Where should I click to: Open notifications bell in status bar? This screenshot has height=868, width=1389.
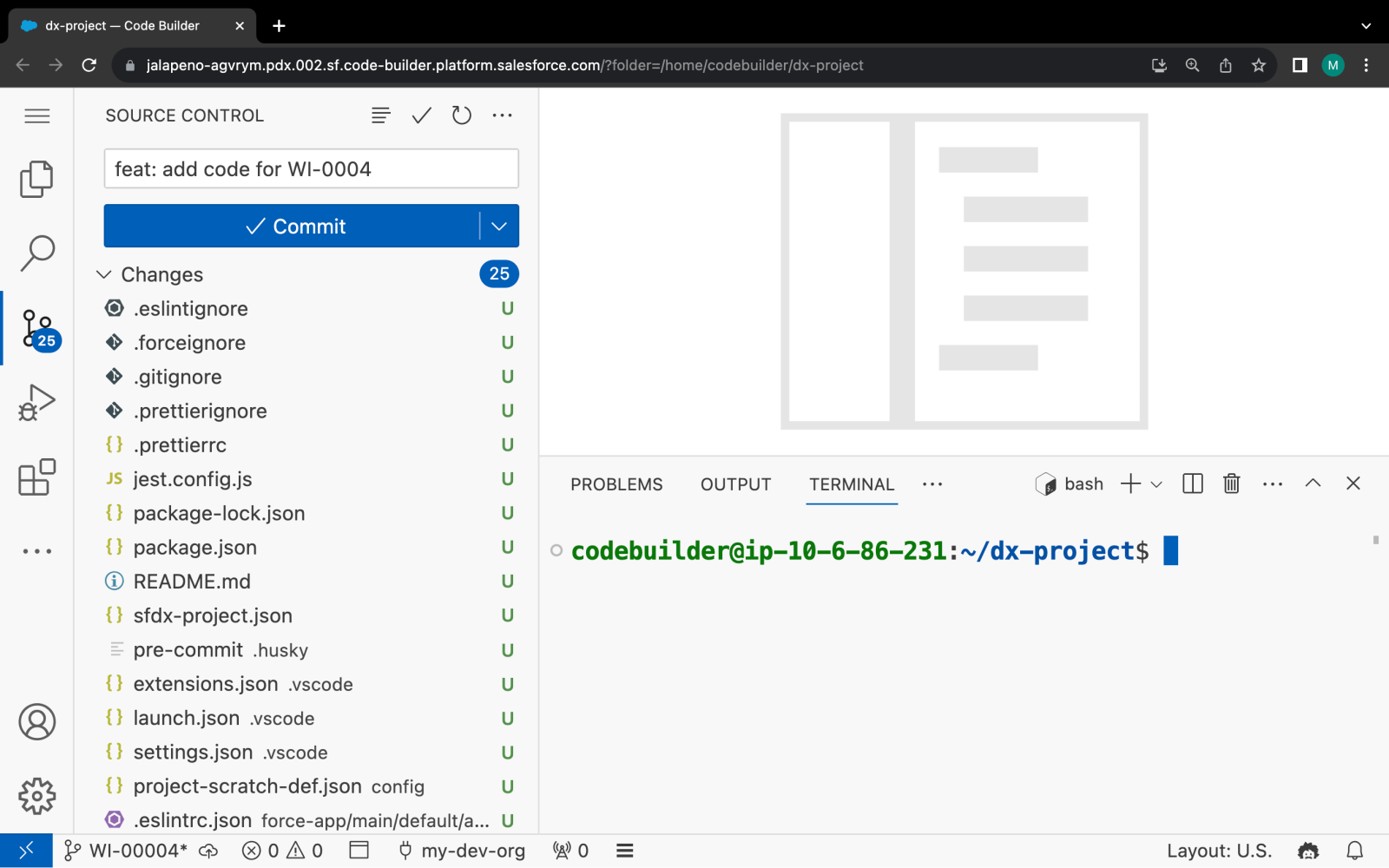(x=1355, y=851)
